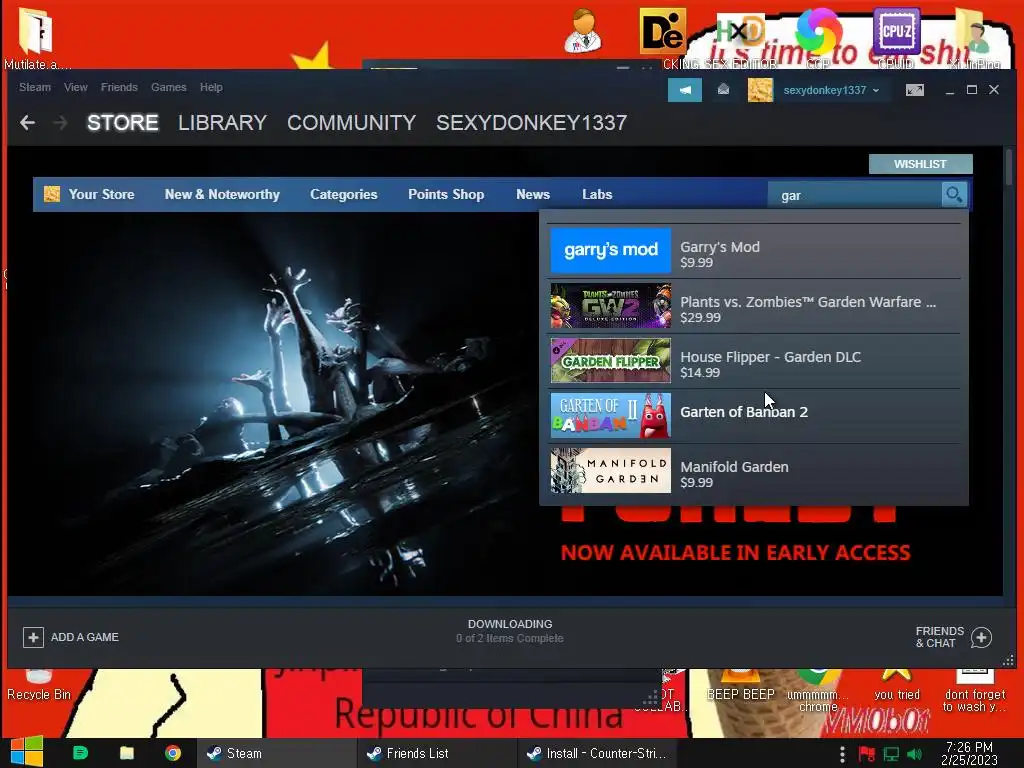
Task: Open the News store link
Action: coord(533,194)
